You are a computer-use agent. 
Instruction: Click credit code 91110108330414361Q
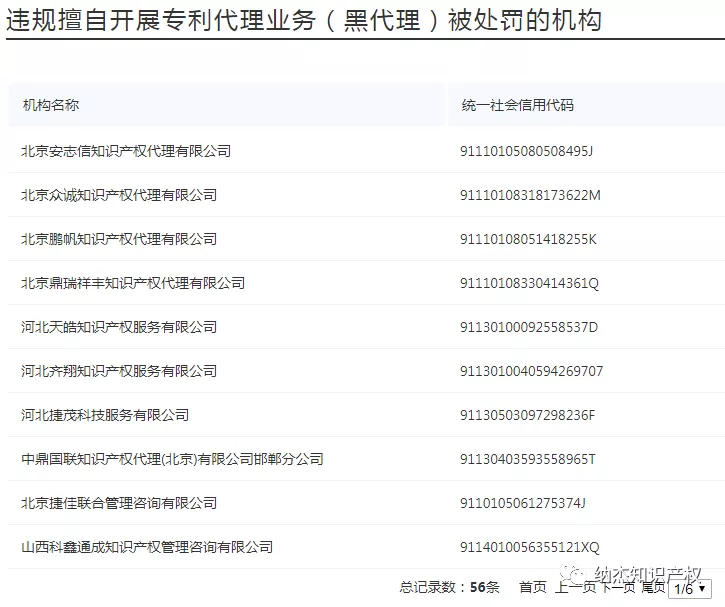tap(529, 283)
